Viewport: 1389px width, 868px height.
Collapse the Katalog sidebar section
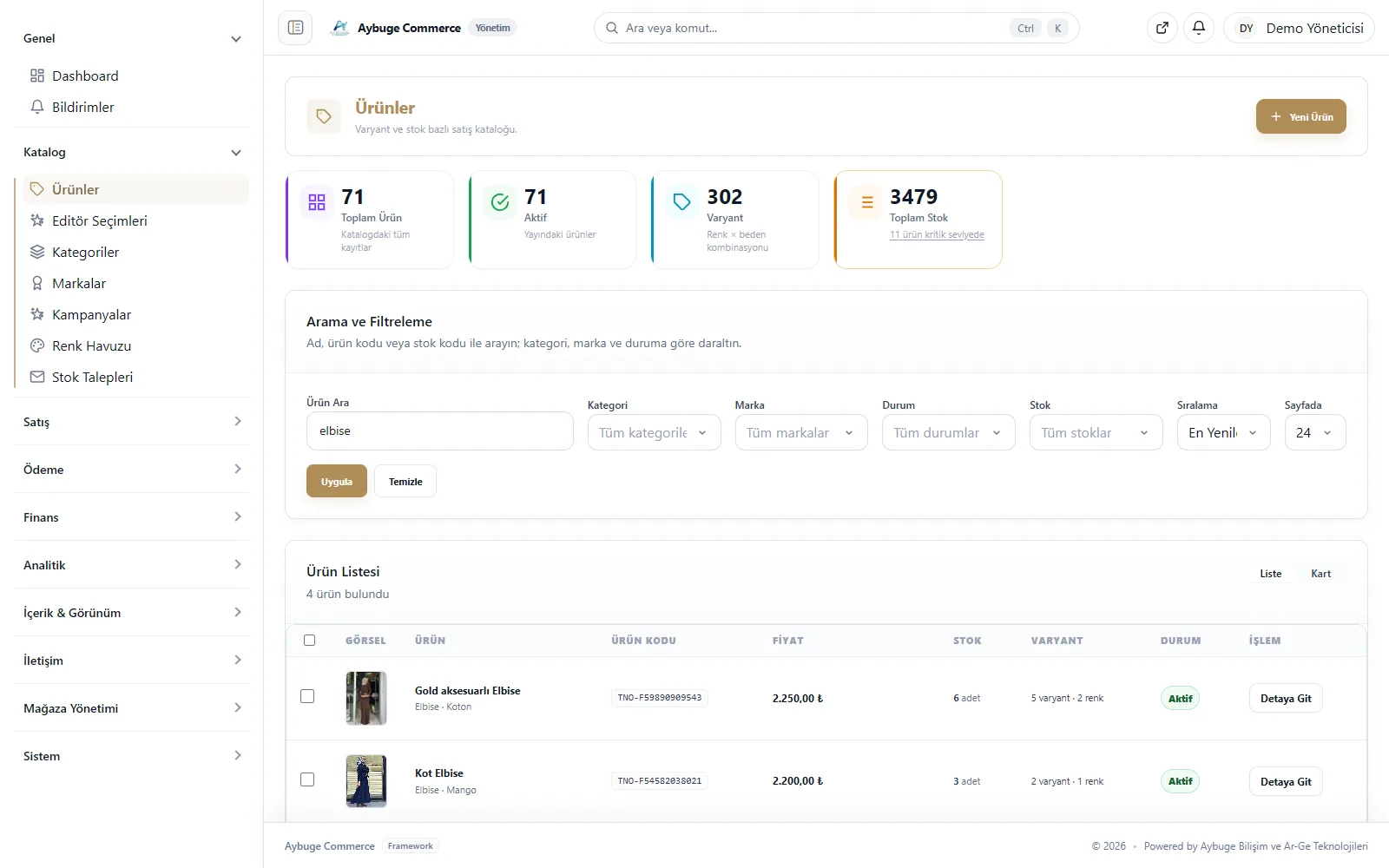132,152
